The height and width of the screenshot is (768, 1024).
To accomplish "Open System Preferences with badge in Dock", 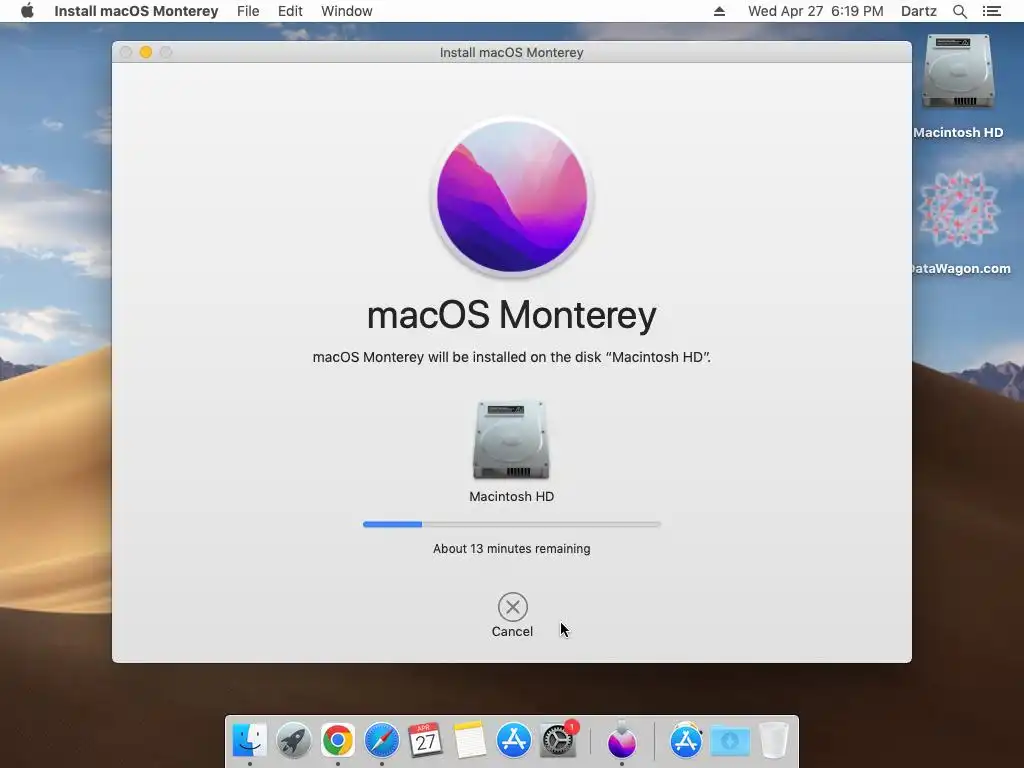I will coord(558,741).
